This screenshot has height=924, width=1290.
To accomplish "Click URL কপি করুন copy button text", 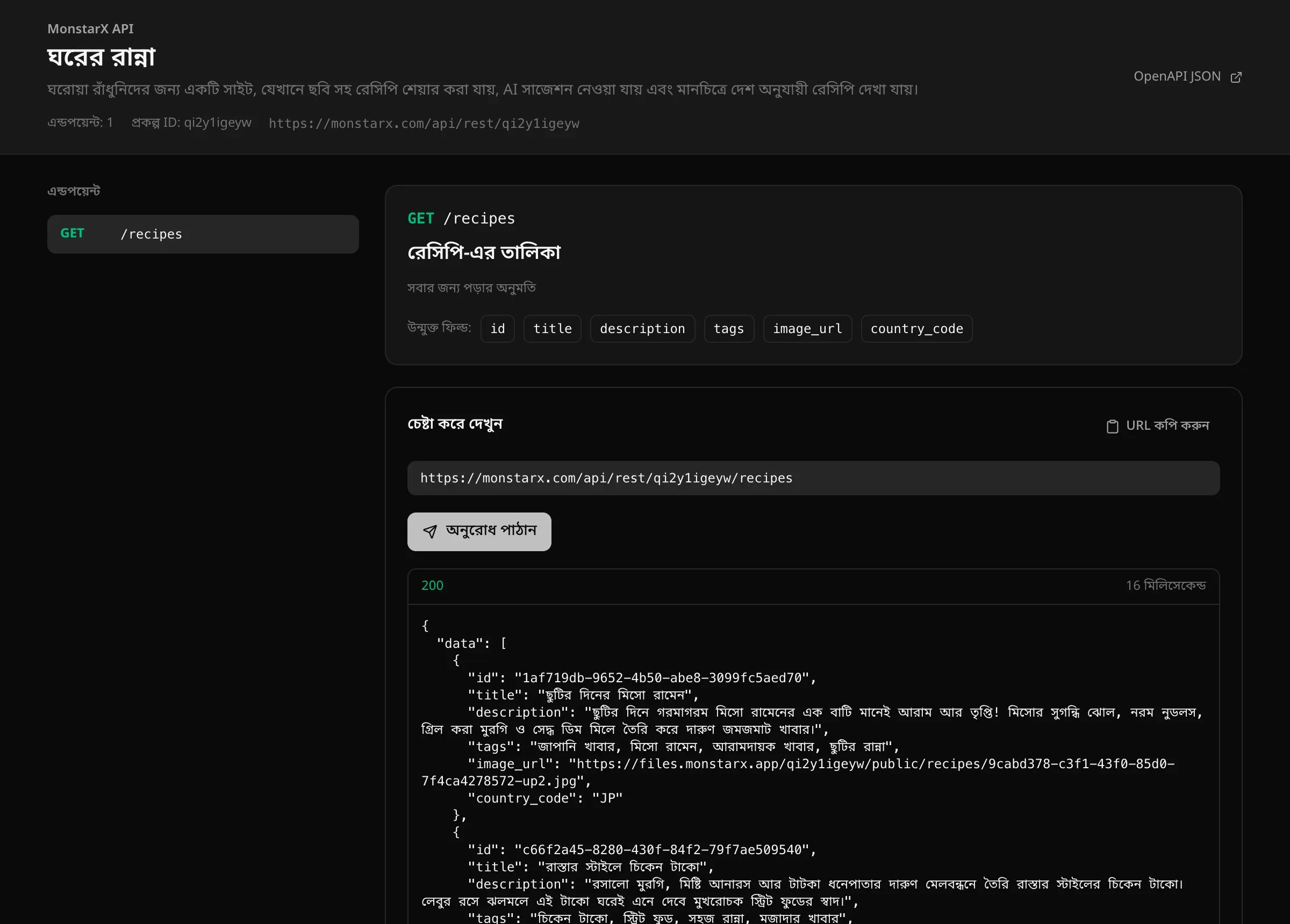I will tap(1167, 425).
